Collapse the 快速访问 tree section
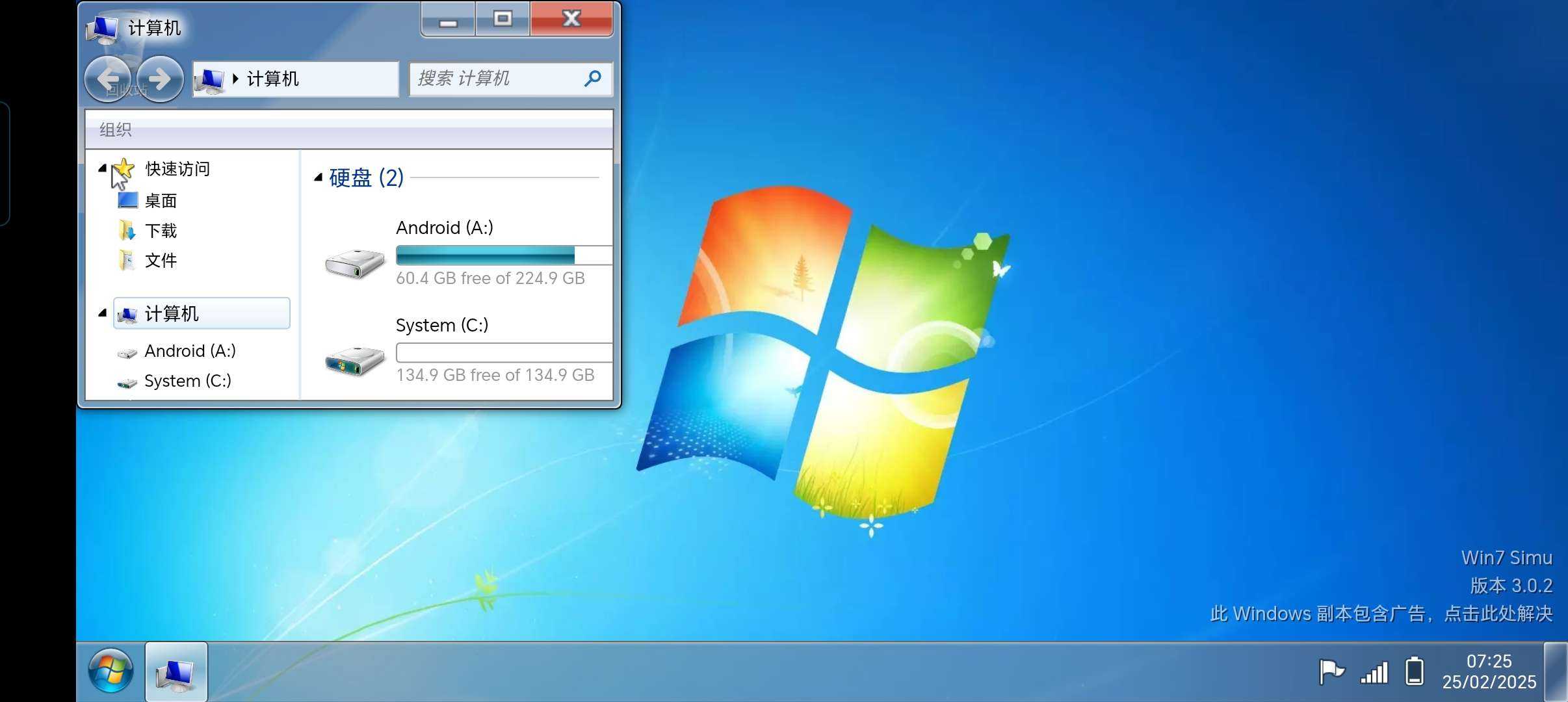This screenshot has width=1568, height=702. coord(103,168)
